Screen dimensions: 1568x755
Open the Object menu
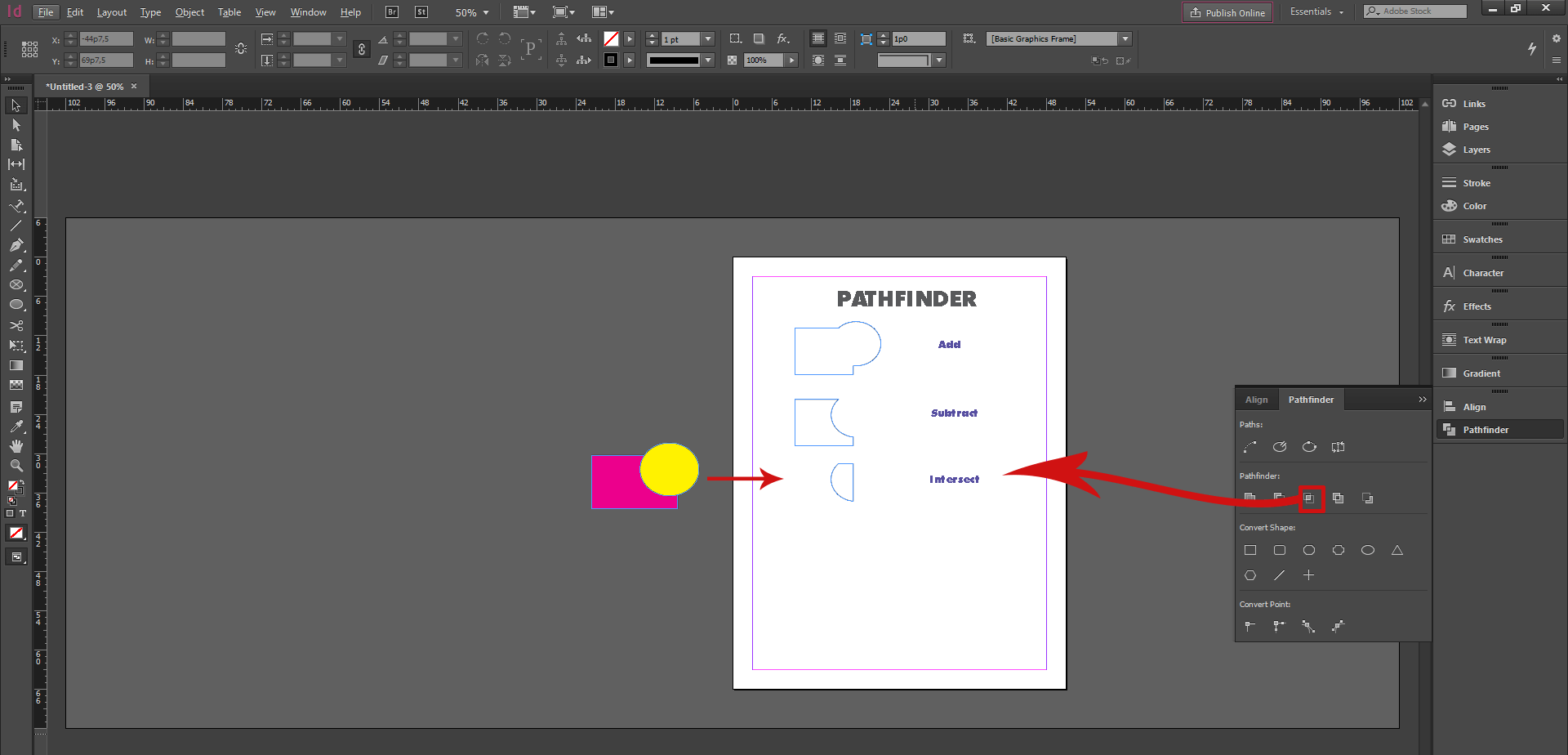click(x=189, y=12)
